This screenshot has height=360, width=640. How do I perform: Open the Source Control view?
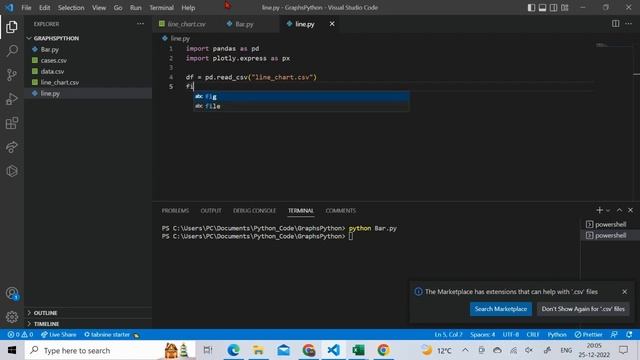point(12,75)
